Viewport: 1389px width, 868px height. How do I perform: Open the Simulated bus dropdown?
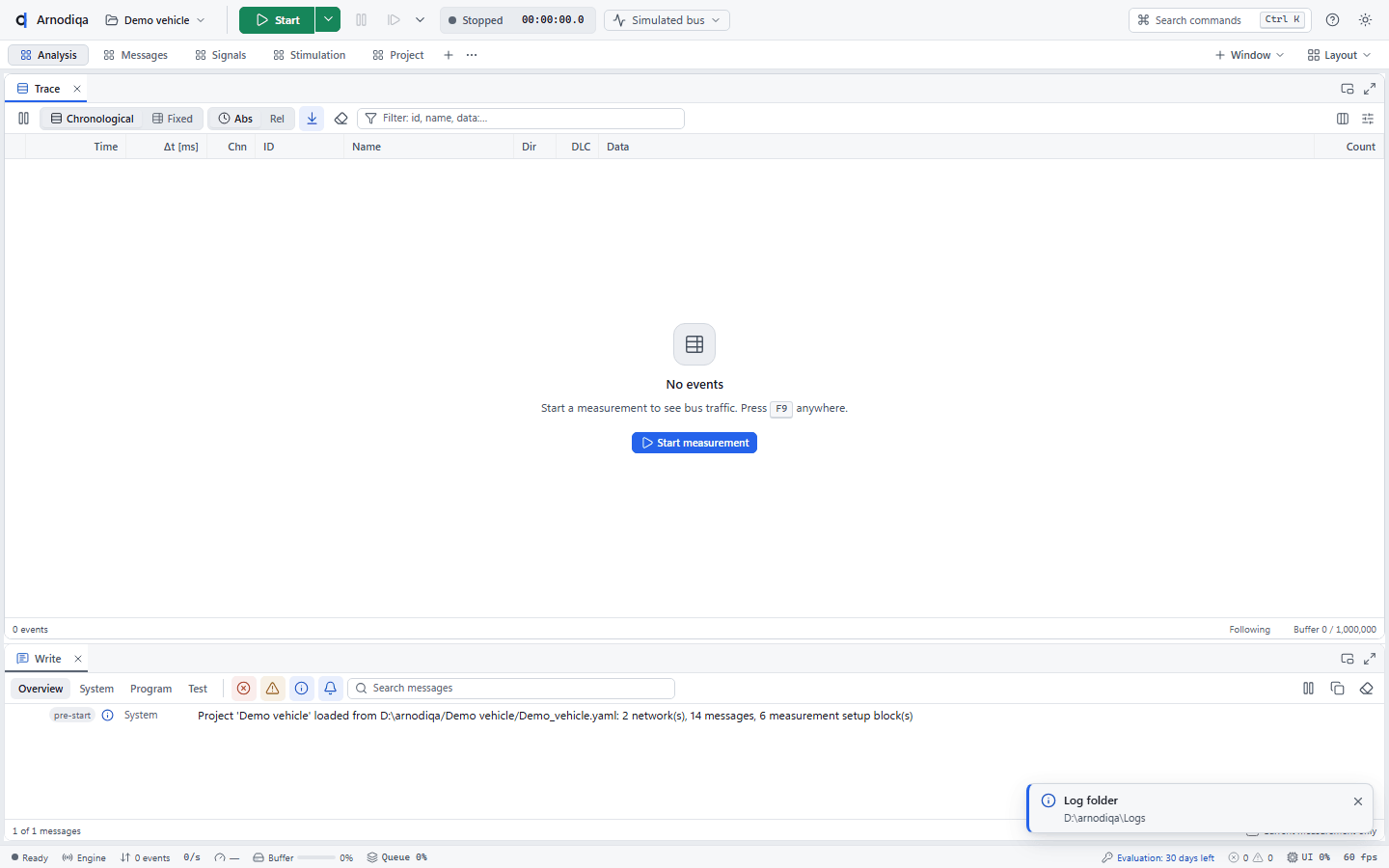pyautogui.click(x=667, y=20)
